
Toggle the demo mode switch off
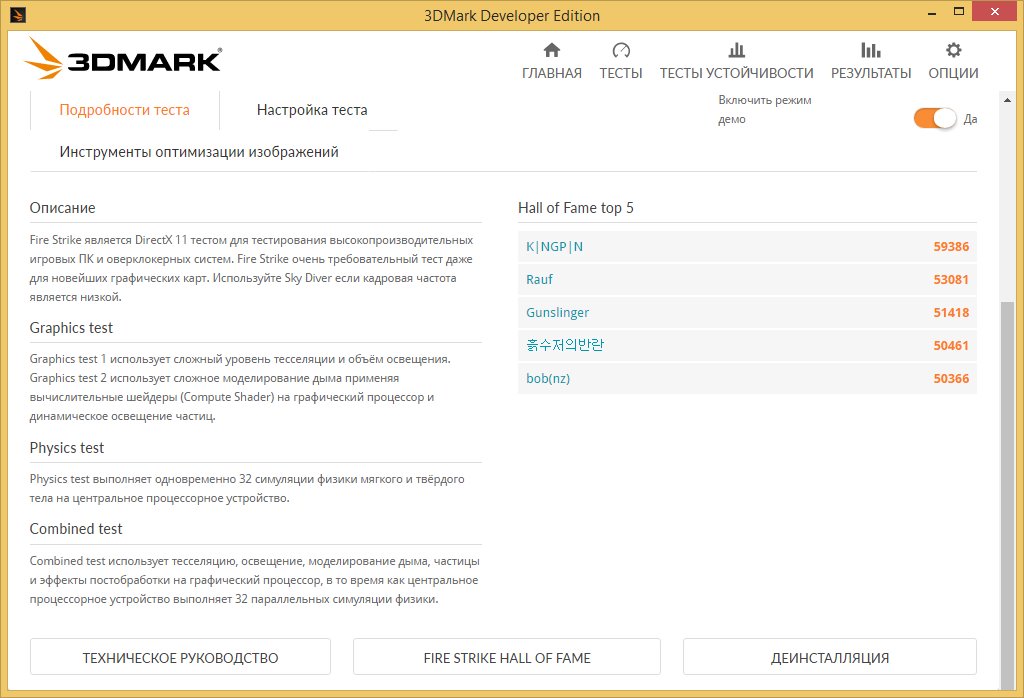point(935,118)
